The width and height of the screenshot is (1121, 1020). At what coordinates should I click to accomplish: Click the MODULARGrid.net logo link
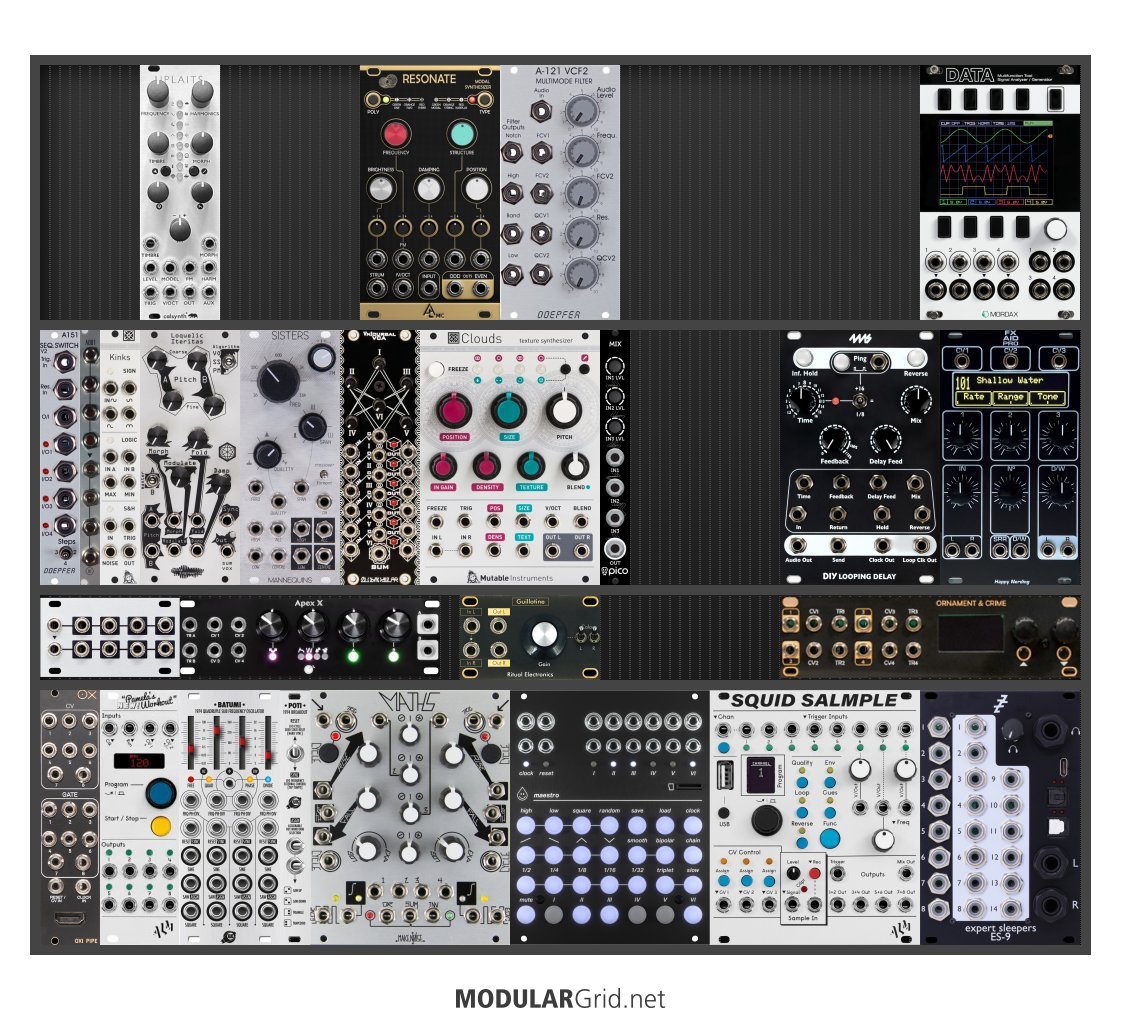point(560,999)
